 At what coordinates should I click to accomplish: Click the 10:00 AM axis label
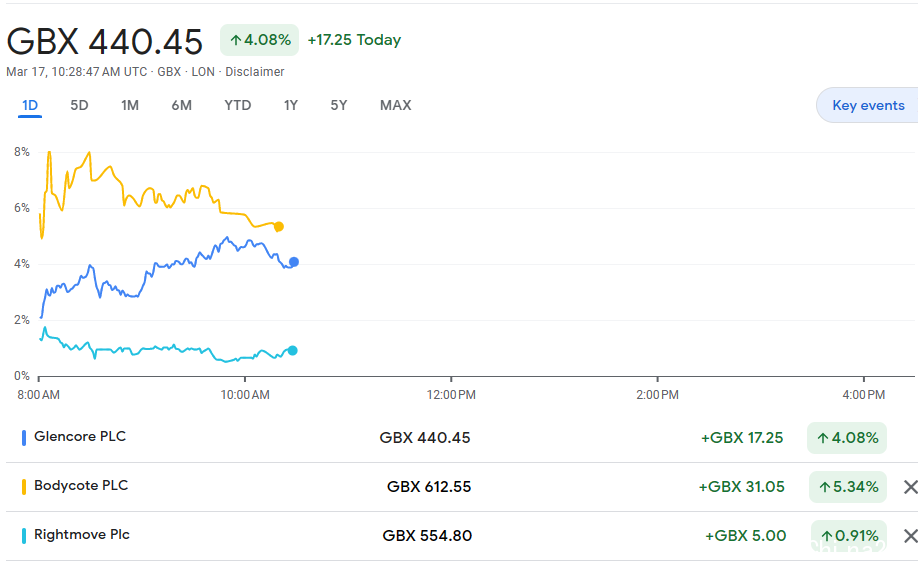[245, 395]
